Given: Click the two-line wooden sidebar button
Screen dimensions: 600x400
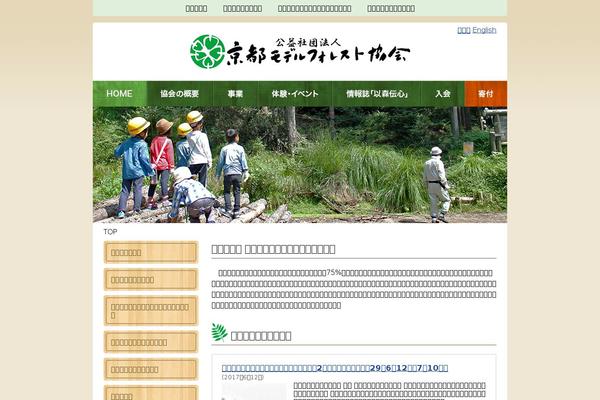Looking at the screenshot, I should coord(151,311).
